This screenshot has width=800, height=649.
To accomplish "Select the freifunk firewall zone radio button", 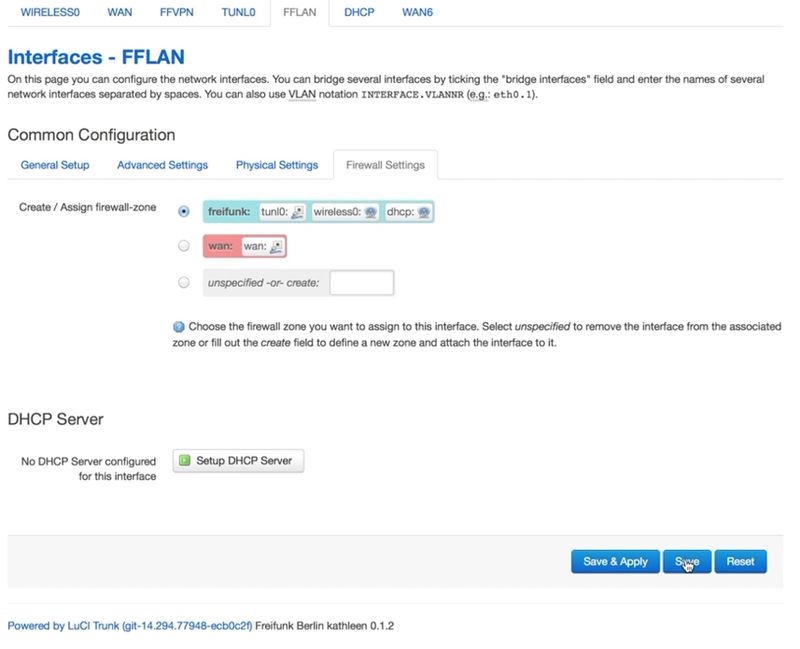I will [x=183, y=211].
